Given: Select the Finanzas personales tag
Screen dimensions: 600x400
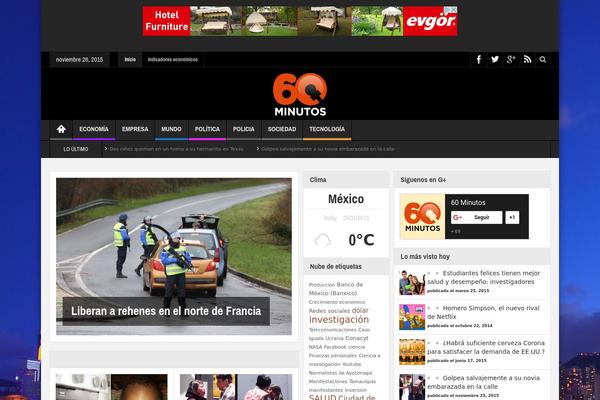Looking at the screenshot, I should pos(333,356).
